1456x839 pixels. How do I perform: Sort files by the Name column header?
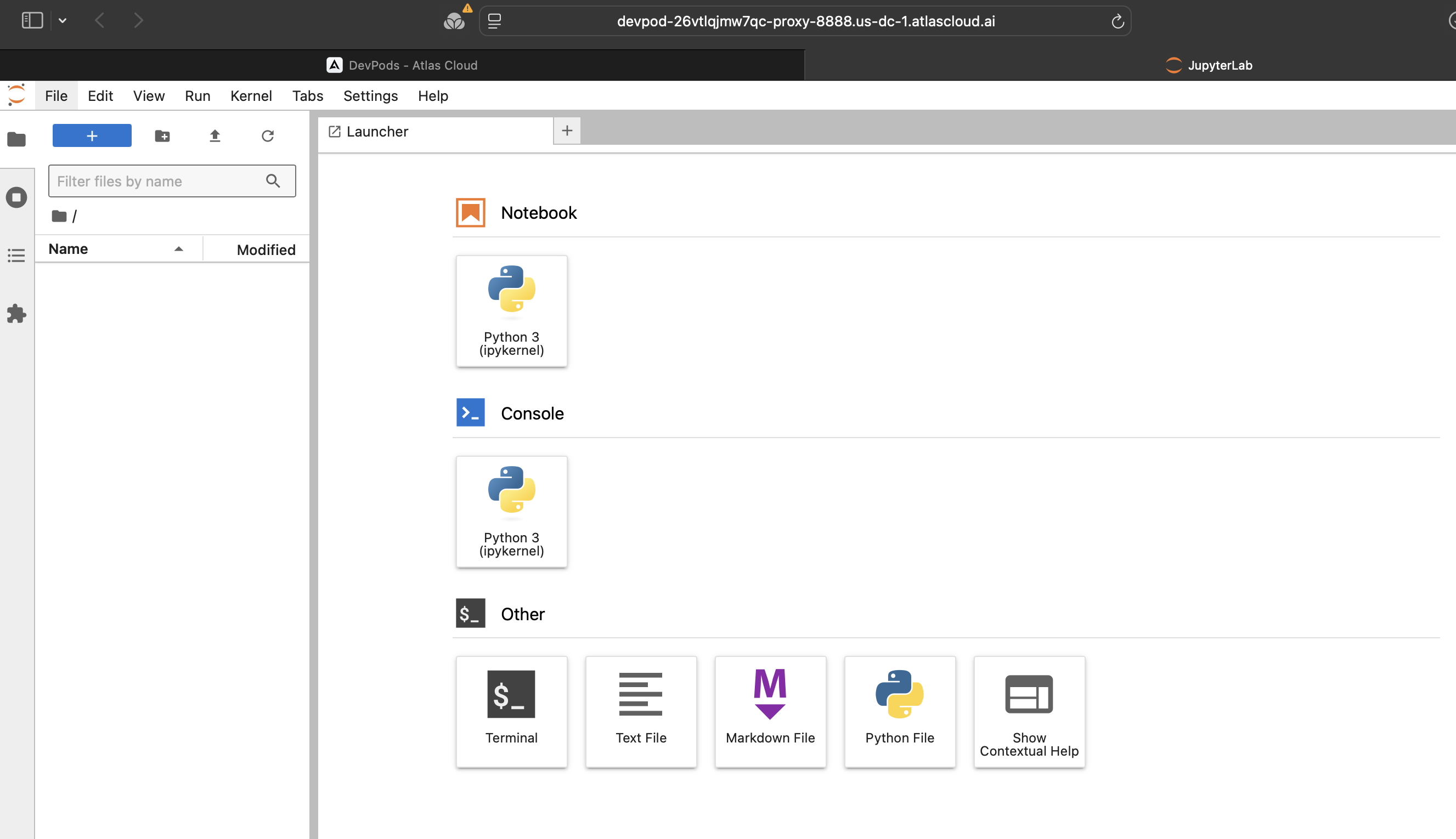coord(118,249)
